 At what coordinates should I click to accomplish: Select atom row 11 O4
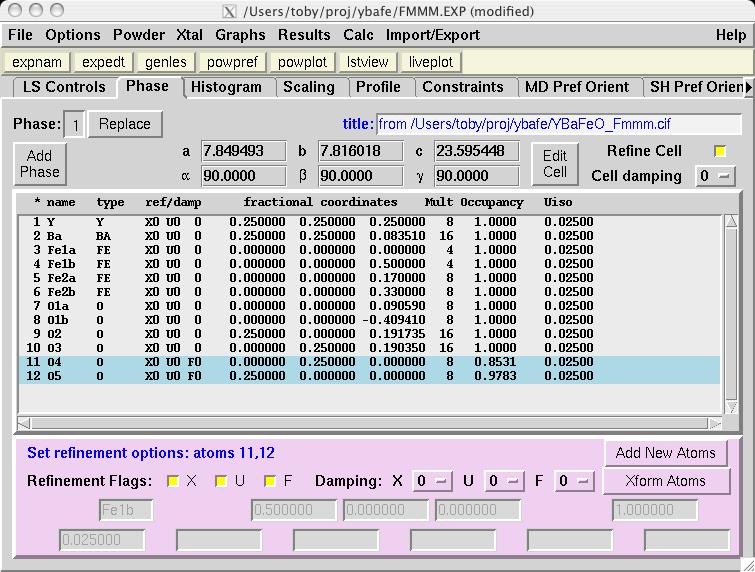369,362
